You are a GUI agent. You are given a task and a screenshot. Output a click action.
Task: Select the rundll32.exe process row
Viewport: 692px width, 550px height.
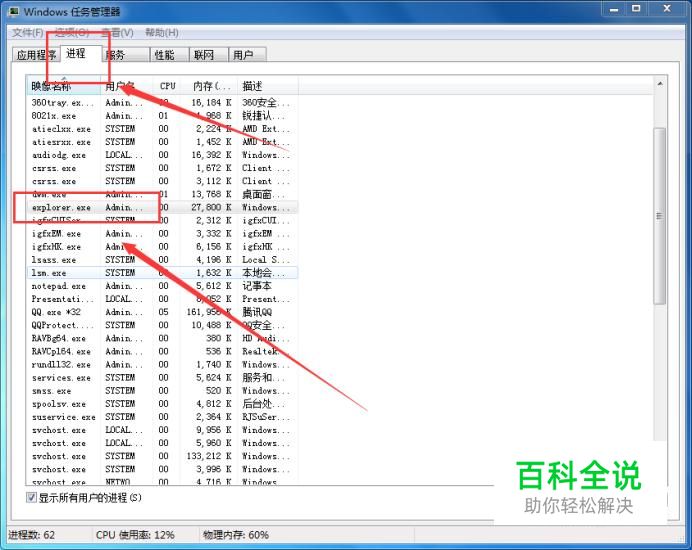click(x=162, y=365)
